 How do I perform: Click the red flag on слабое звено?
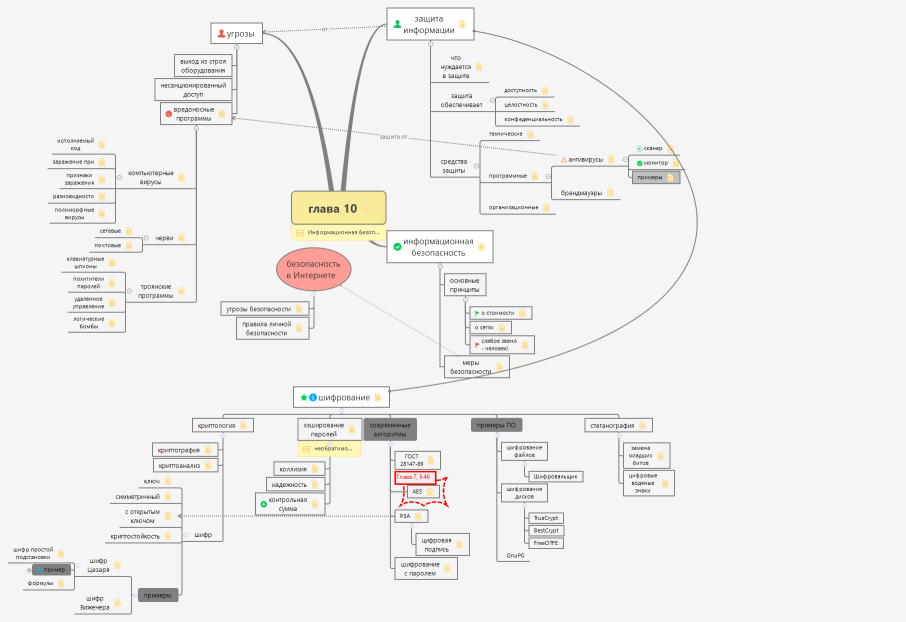[x=476, y=344]
